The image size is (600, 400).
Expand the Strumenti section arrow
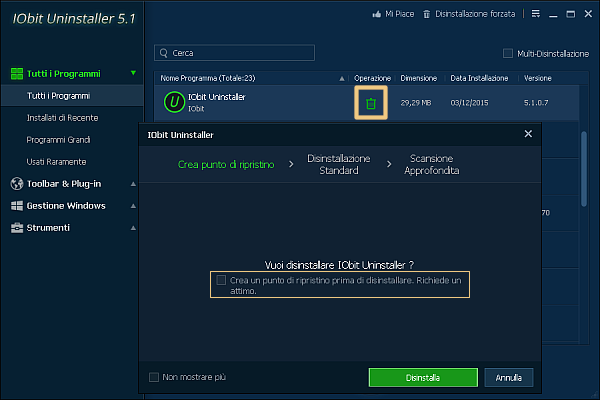(133, 228)
